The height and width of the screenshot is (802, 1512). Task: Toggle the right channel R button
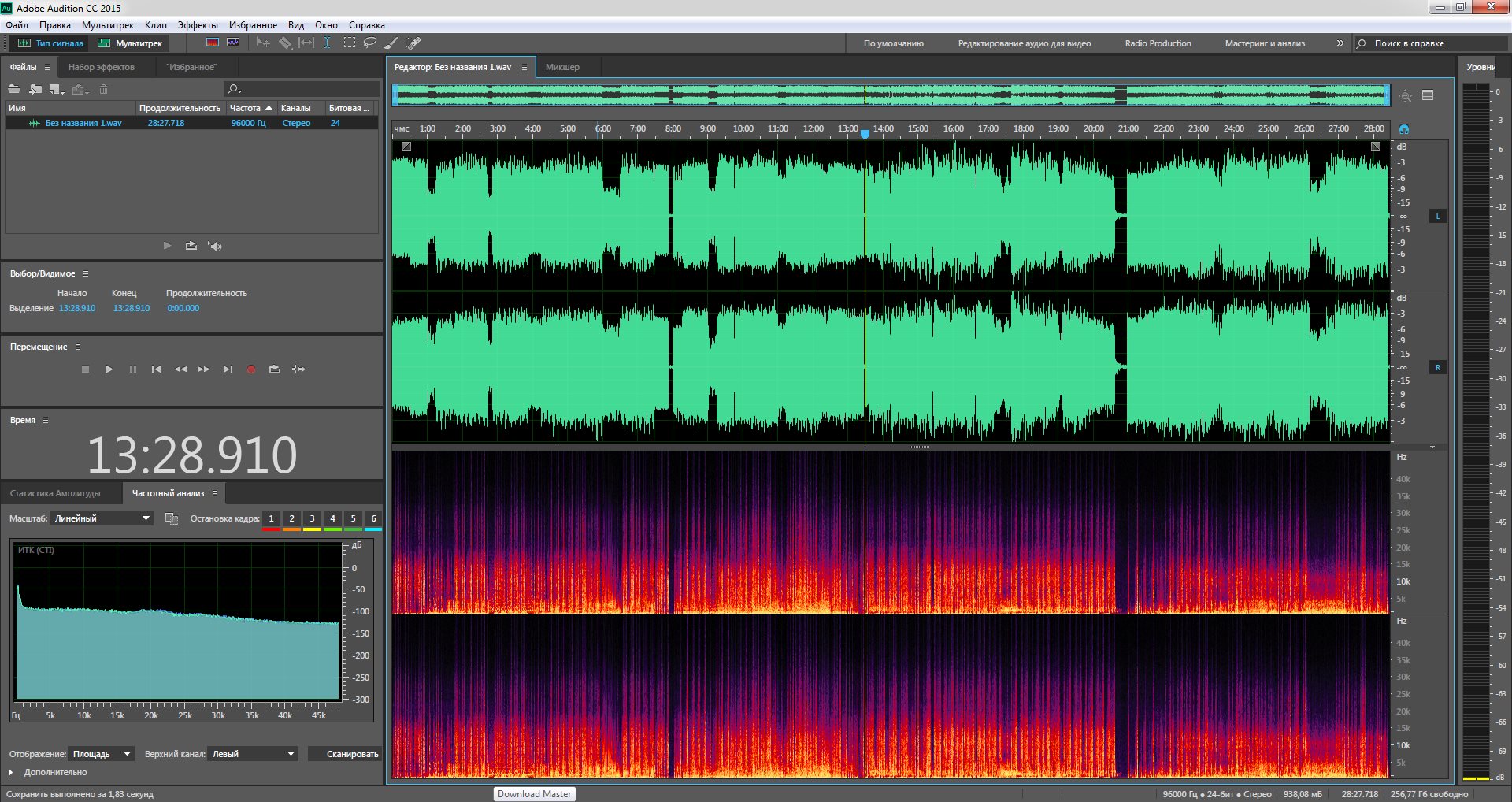tap(1437, 368)
